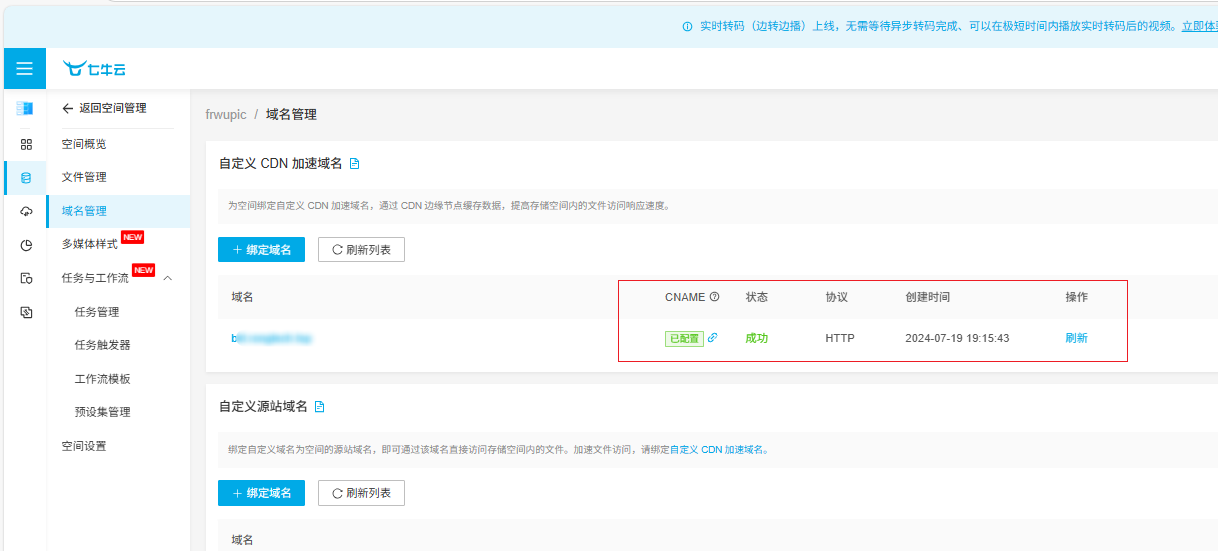1218x551 pixels.
Task: Click frwupic in the breadcrumb
Action: (x=225, y=115)
